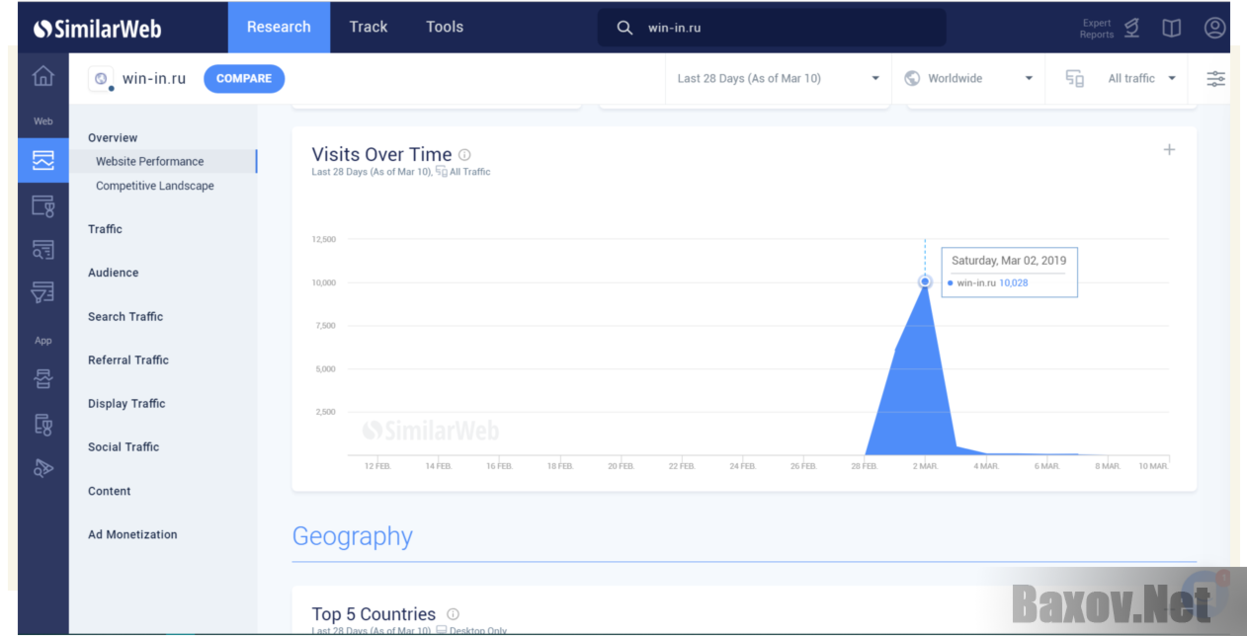
Task: Click the Top 5 Countries info icon
Action: [x=453, y=614]
